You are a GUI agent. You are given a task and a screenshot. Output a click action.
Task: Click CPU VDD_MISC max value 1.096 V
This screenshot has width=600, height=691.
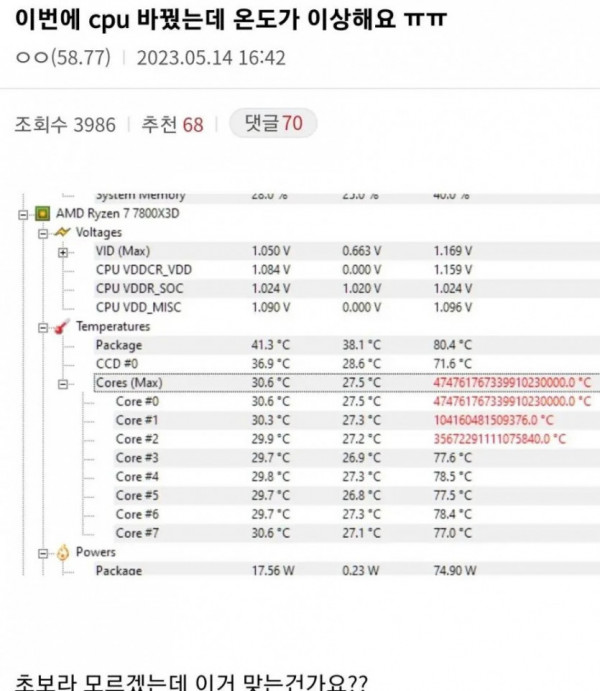(x=453, y=307)
